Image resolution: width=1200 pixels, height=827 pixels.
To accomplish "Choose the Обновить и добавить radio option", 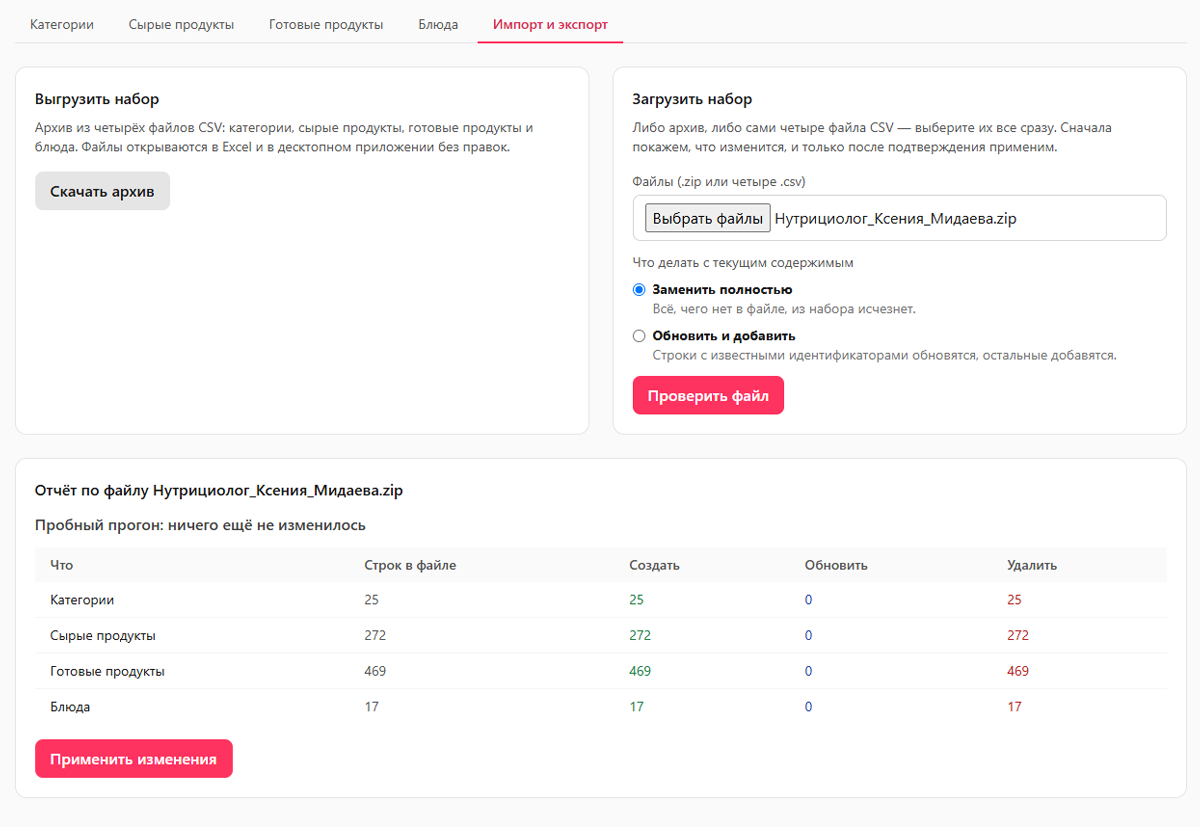I will (640, 336).
